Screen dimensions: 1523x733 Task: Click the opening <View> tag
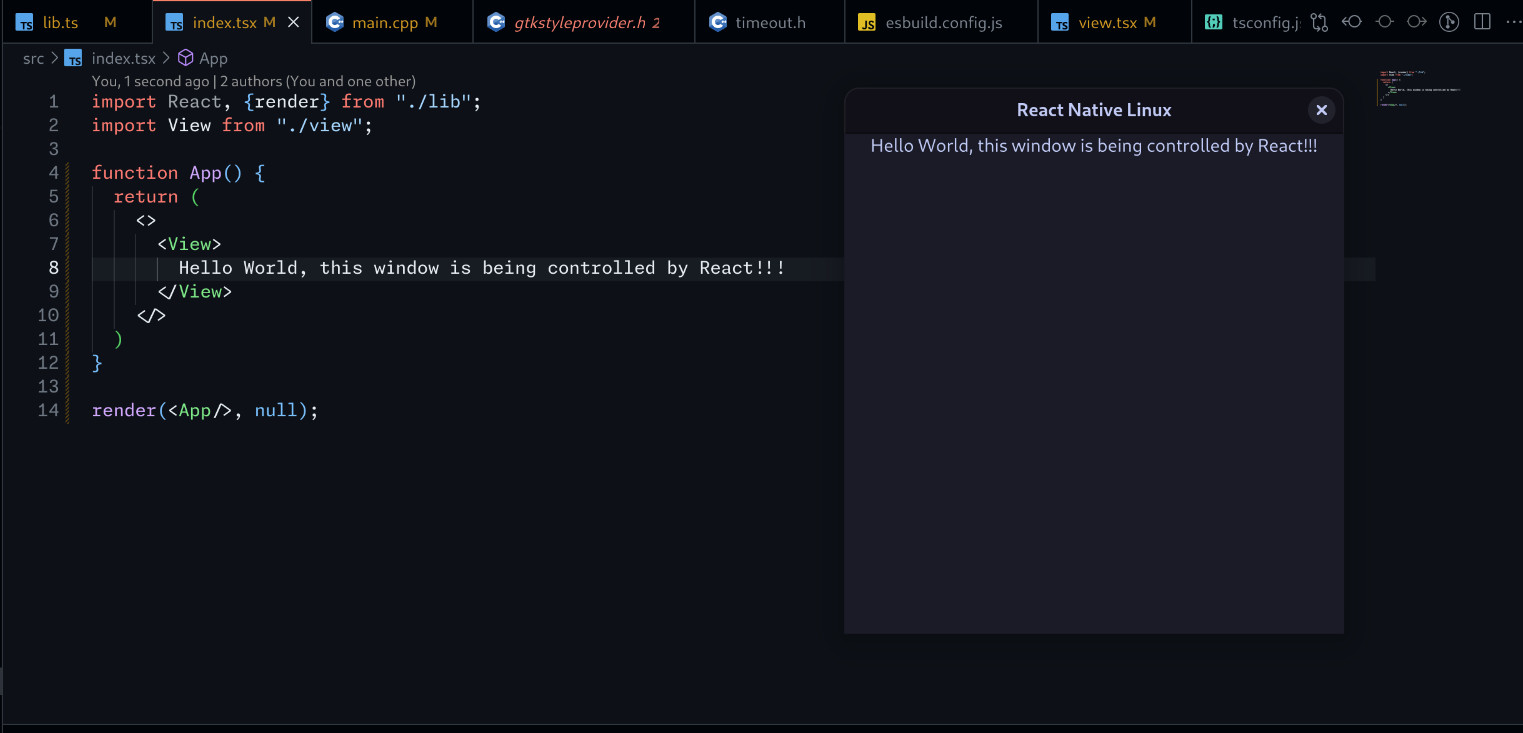coord(189,244)
